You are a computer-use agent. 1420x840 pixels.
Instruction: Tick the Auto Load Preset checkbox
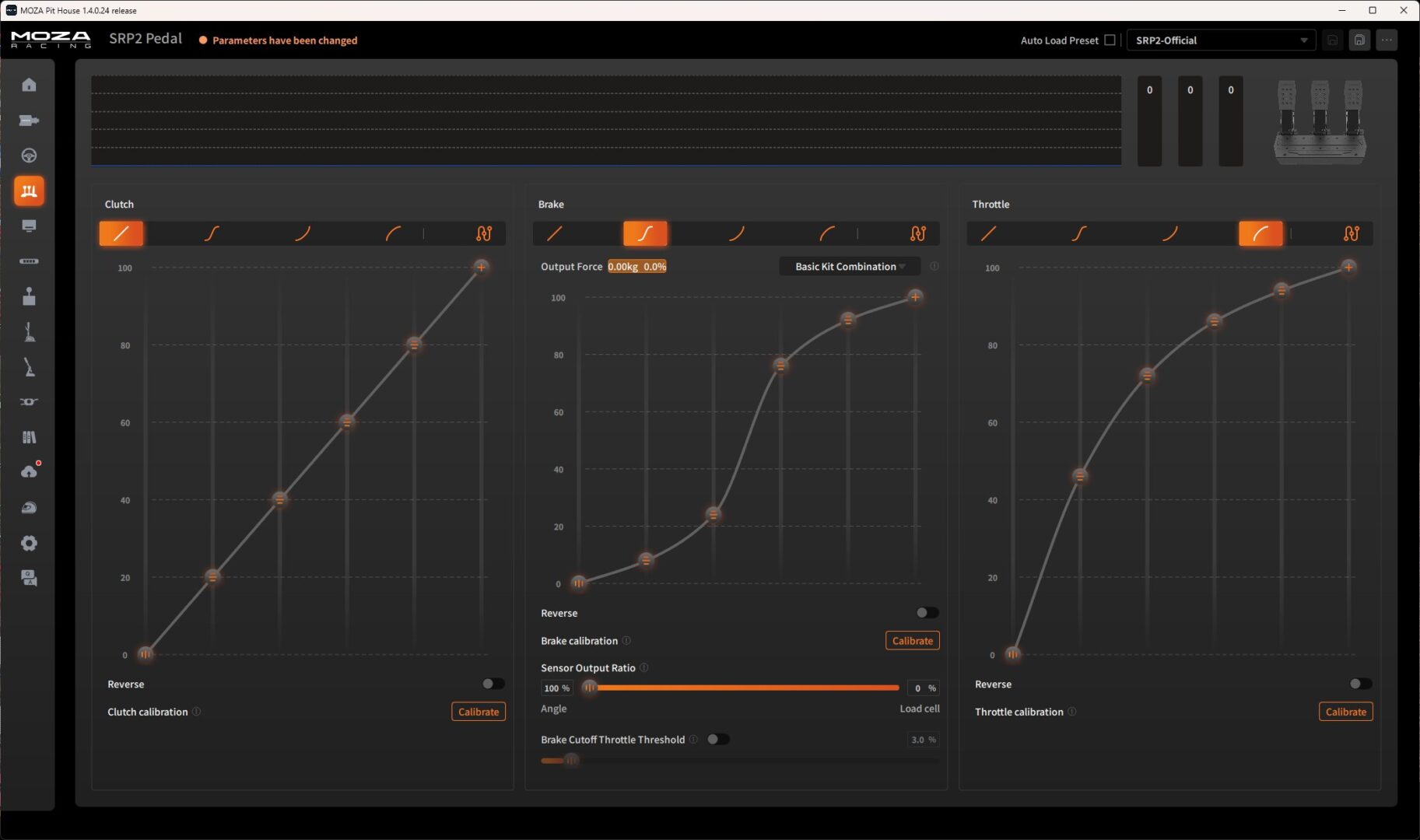(x=1110, y=40)
